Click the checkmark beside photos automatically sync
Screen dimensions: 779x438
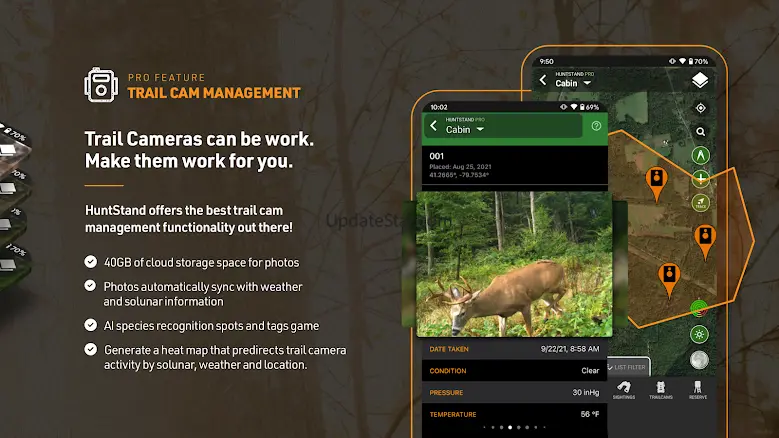[90, 286]
